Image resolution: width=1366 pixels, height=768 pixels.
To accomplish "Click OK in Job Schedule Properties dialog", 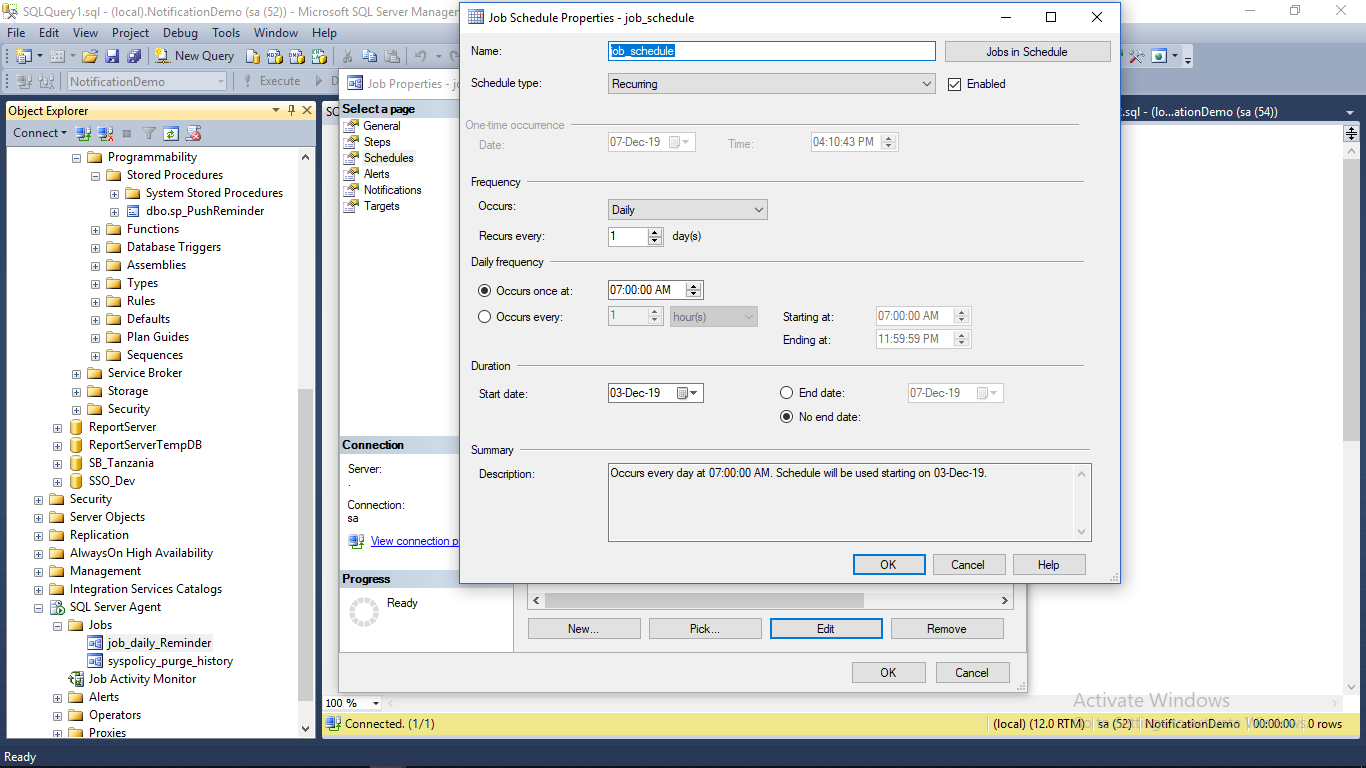I will tap(889, 565).
